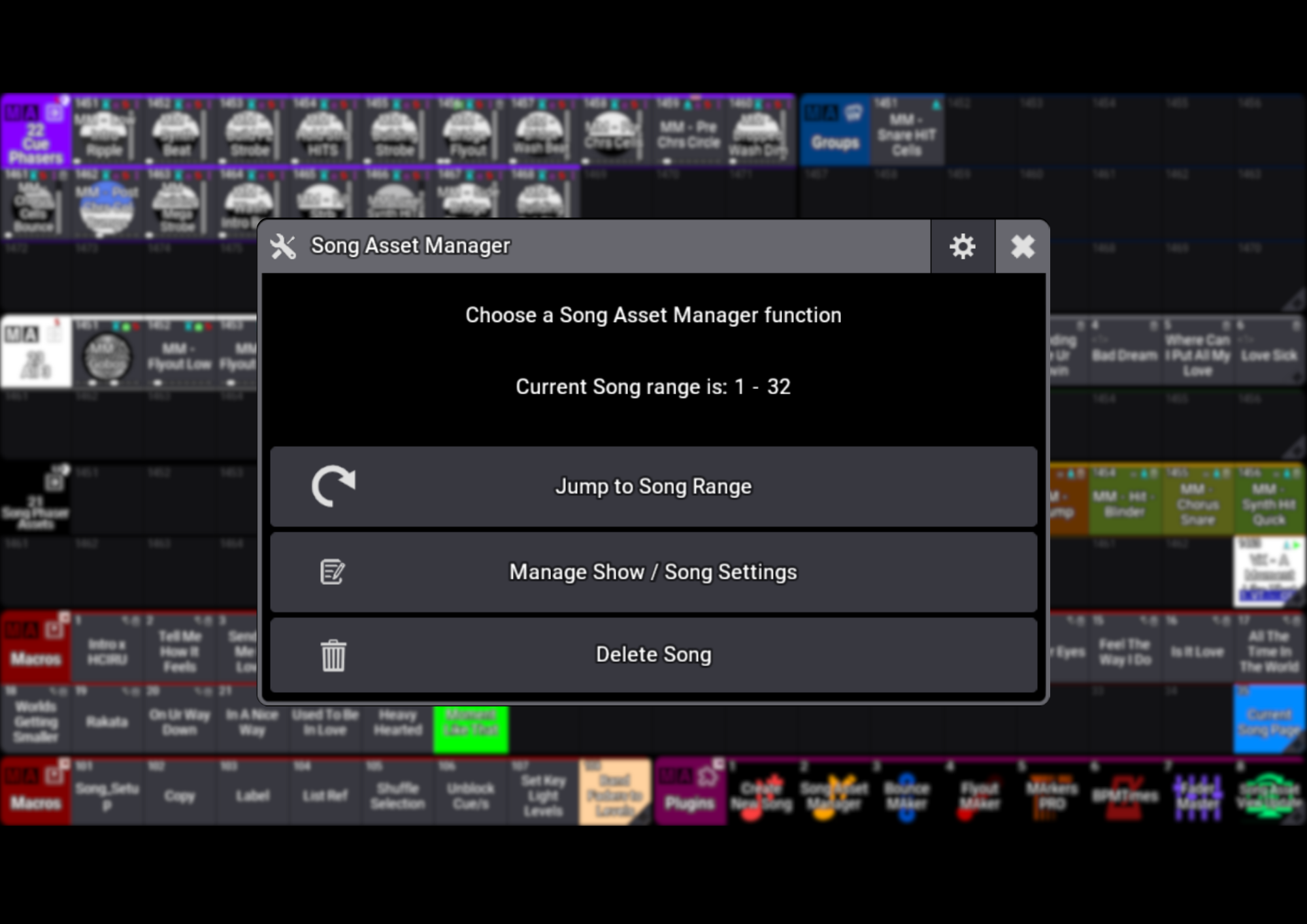
Task: Select the MM Chorus Snare cell
Action: point(1197,500)
